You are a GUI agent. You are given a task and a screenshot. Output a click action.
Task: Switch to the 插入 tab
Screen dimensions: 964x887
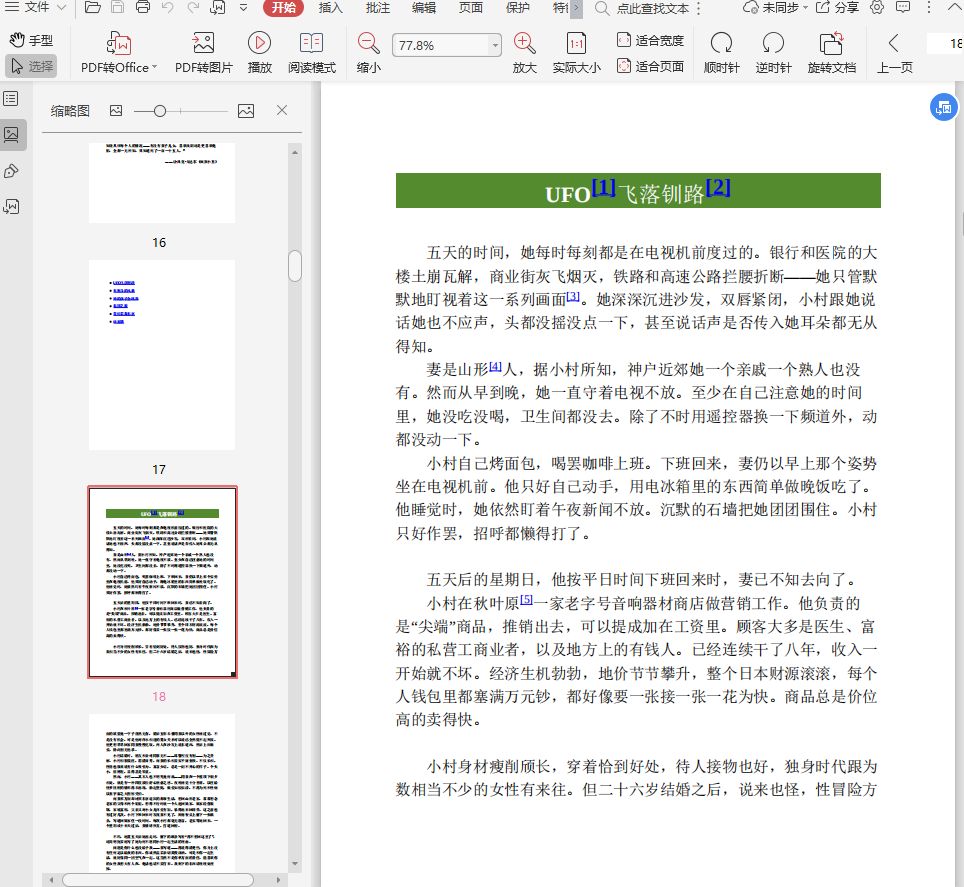pyautogui.click(x=330, y=8)
